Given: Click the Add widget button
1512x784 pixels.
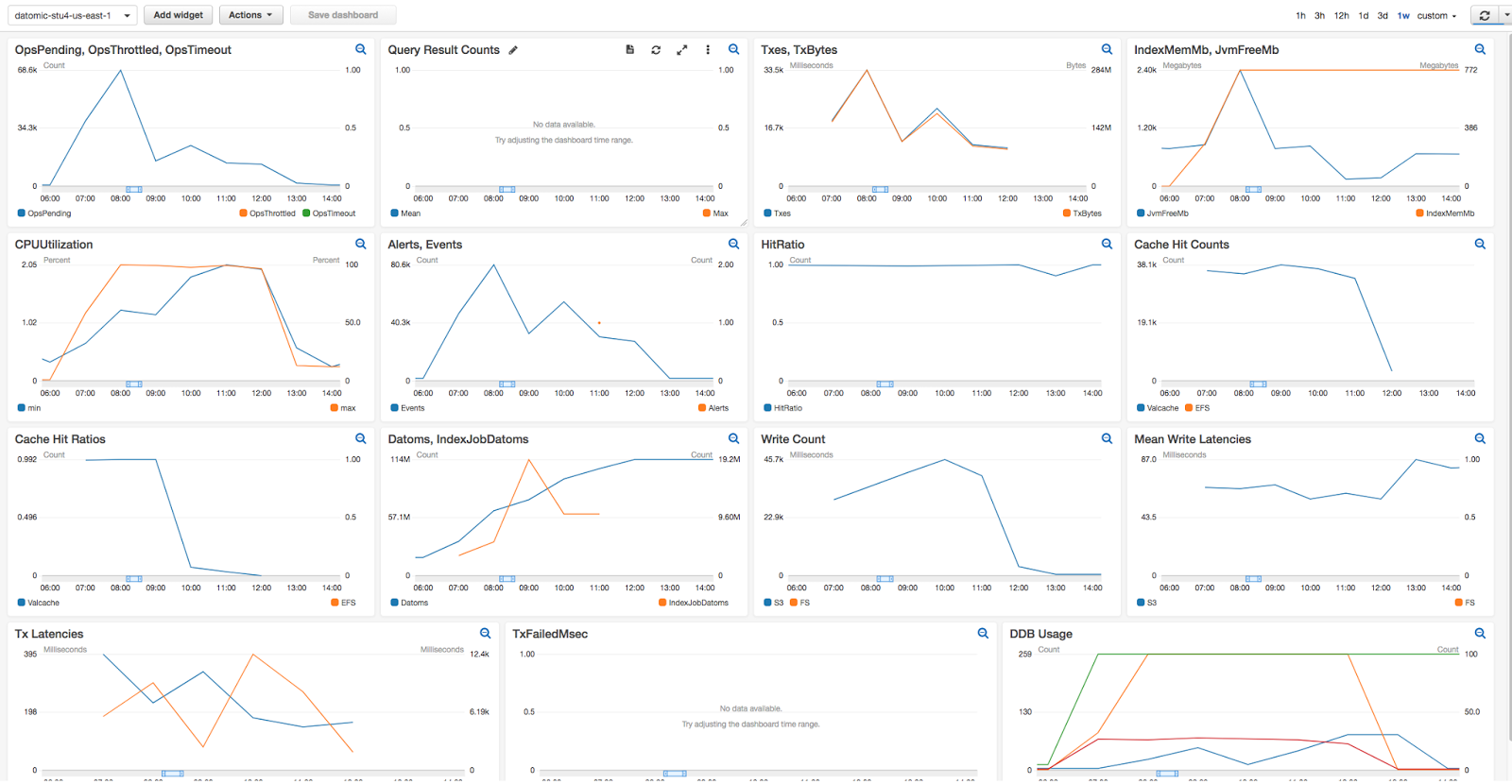Looking at the screenshot, I should click(178, 15).
